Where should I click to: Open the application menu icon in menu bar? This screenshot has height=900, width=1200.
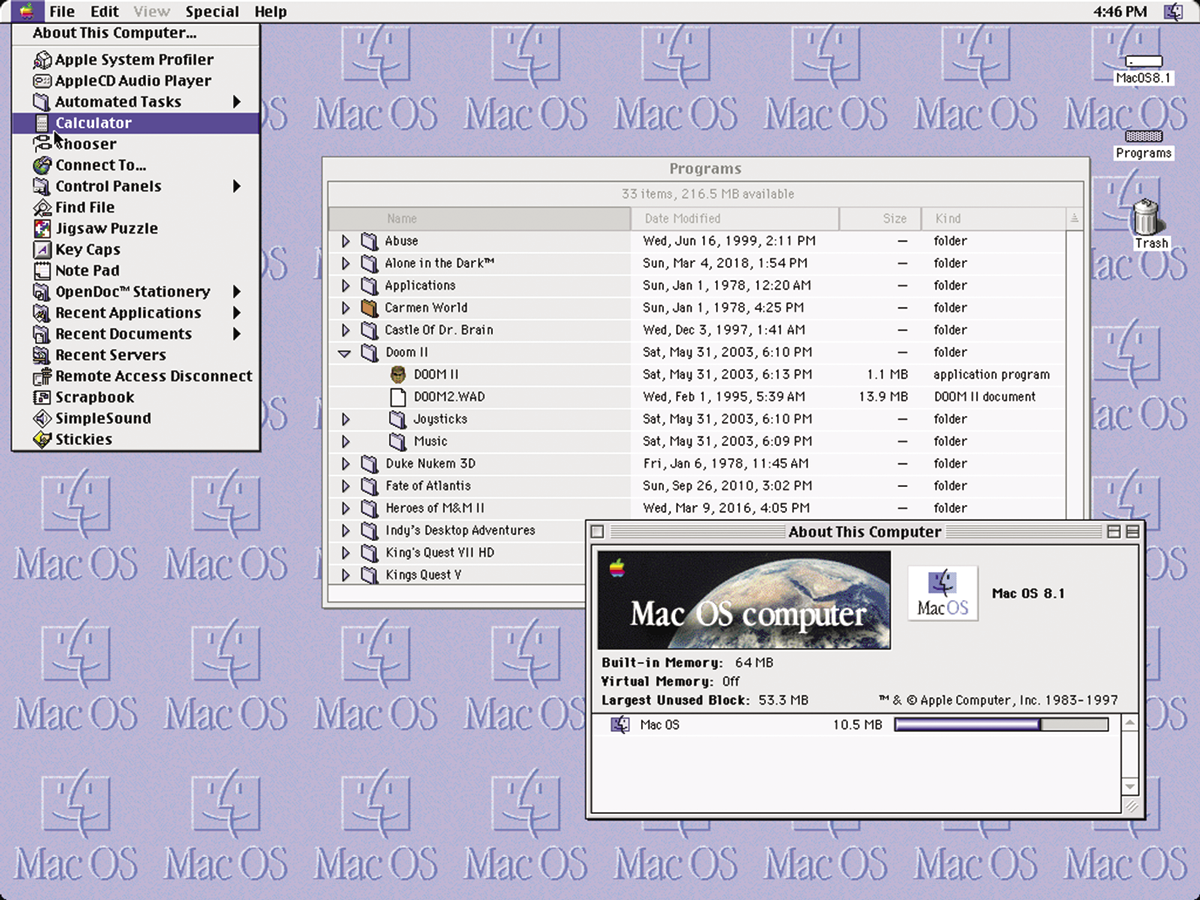[x=1173, y=12]
